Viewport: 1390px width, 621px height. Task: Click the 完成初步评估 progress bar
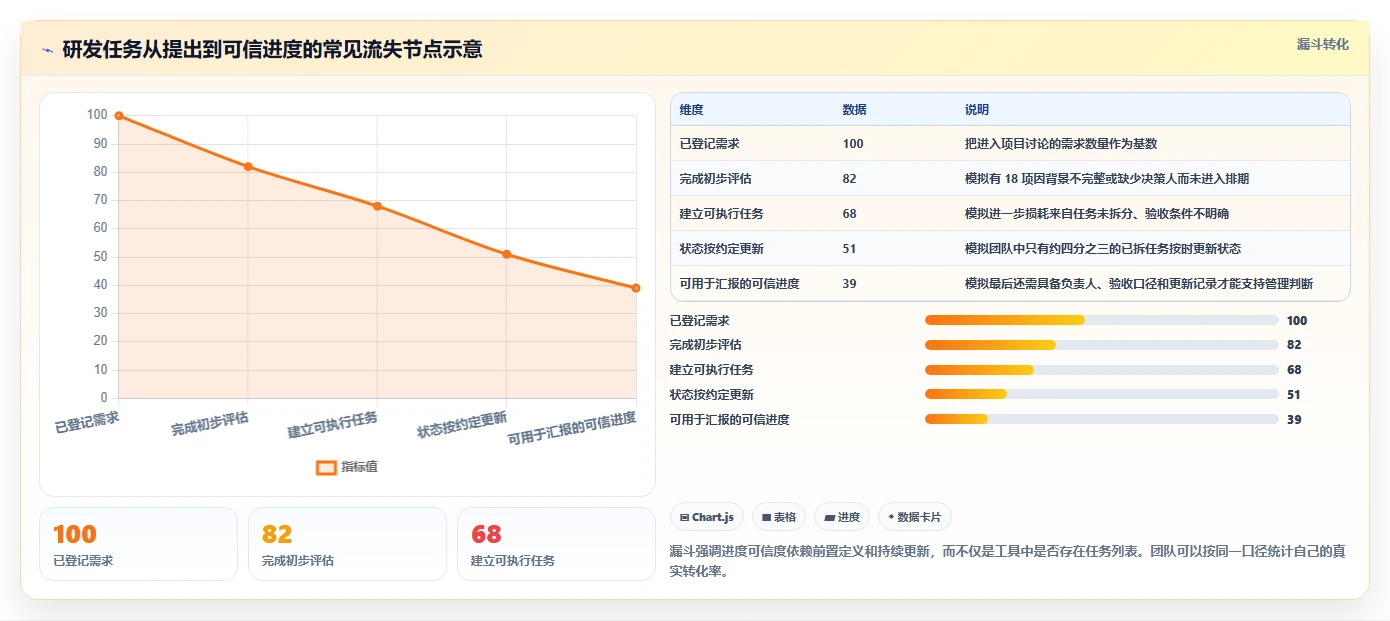point(1102,345)
